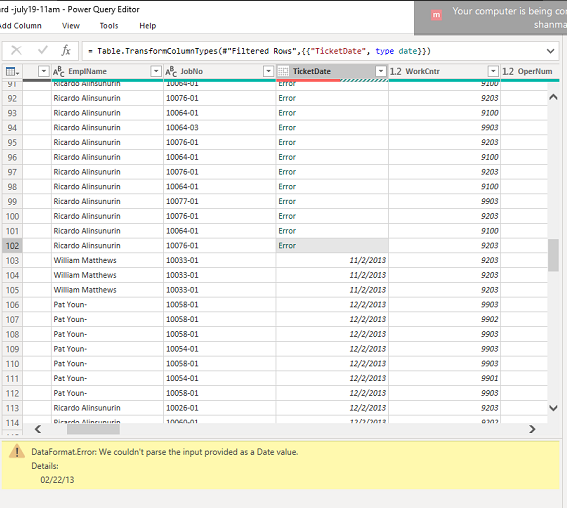Click the TicketDate date type icon

[x=283, y=71]
